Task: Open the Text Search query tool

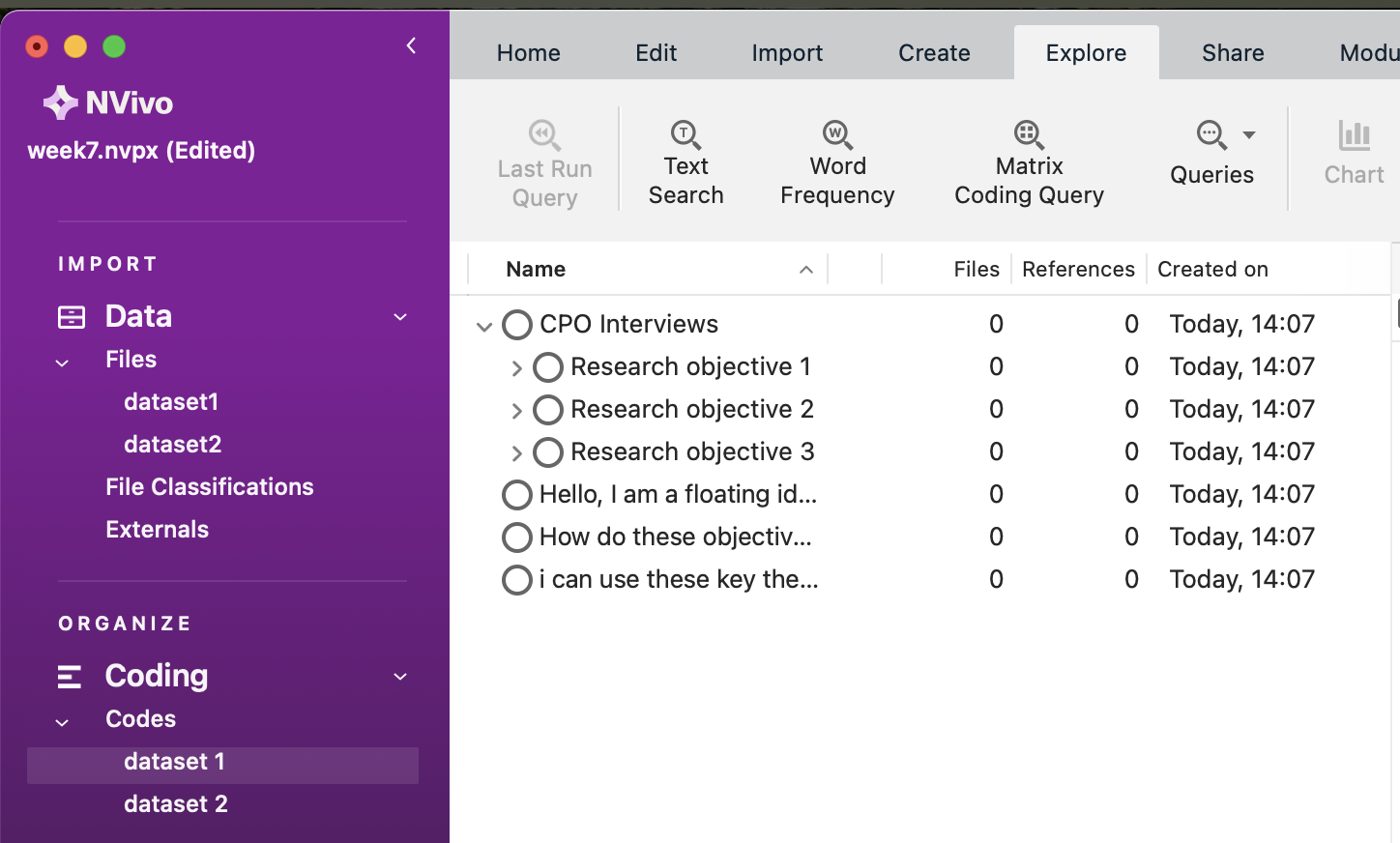Action: coord(685,162)
